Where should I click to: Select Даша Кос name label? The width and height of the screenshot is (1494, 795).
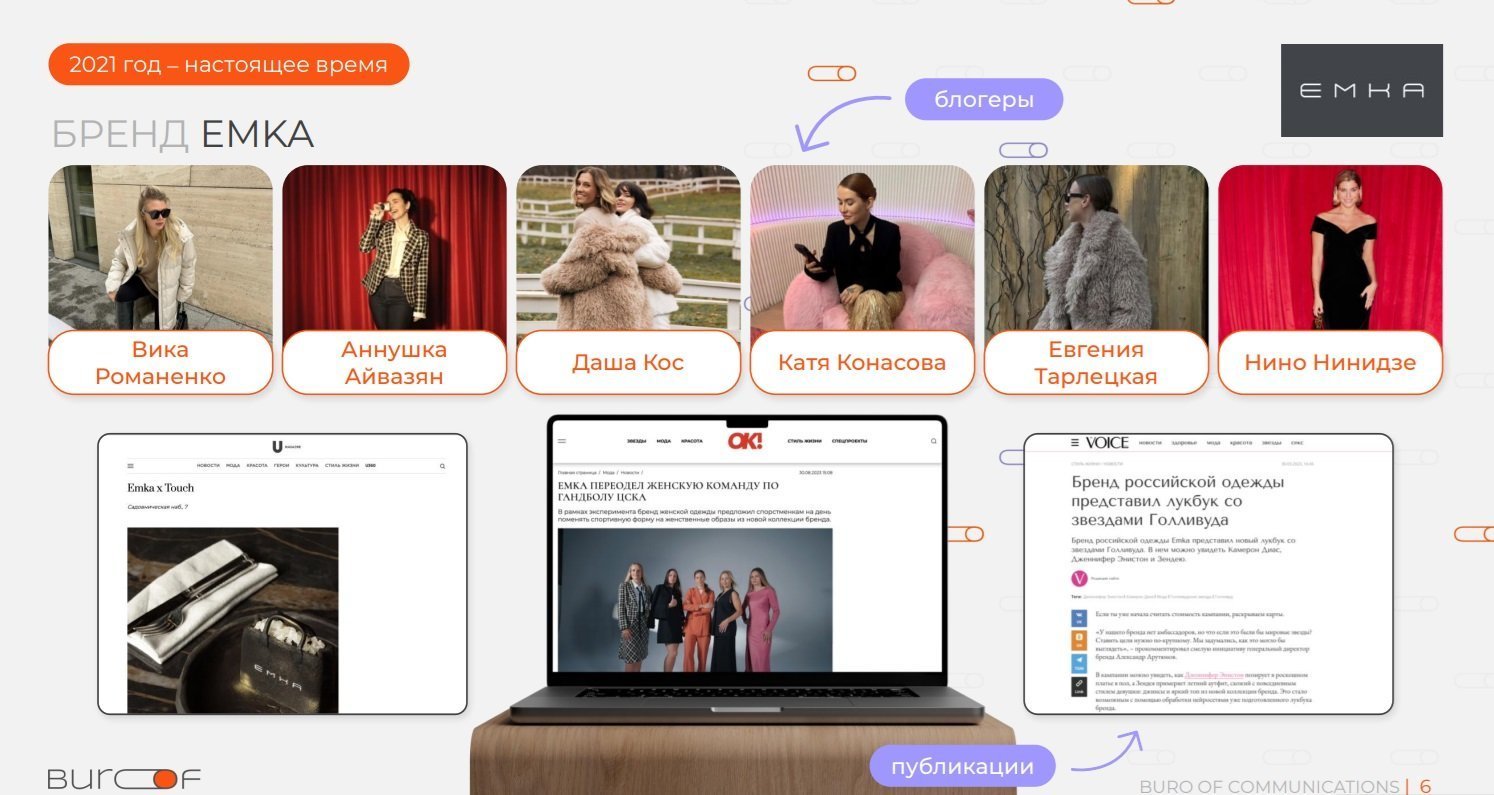click(x=628, y=363)
